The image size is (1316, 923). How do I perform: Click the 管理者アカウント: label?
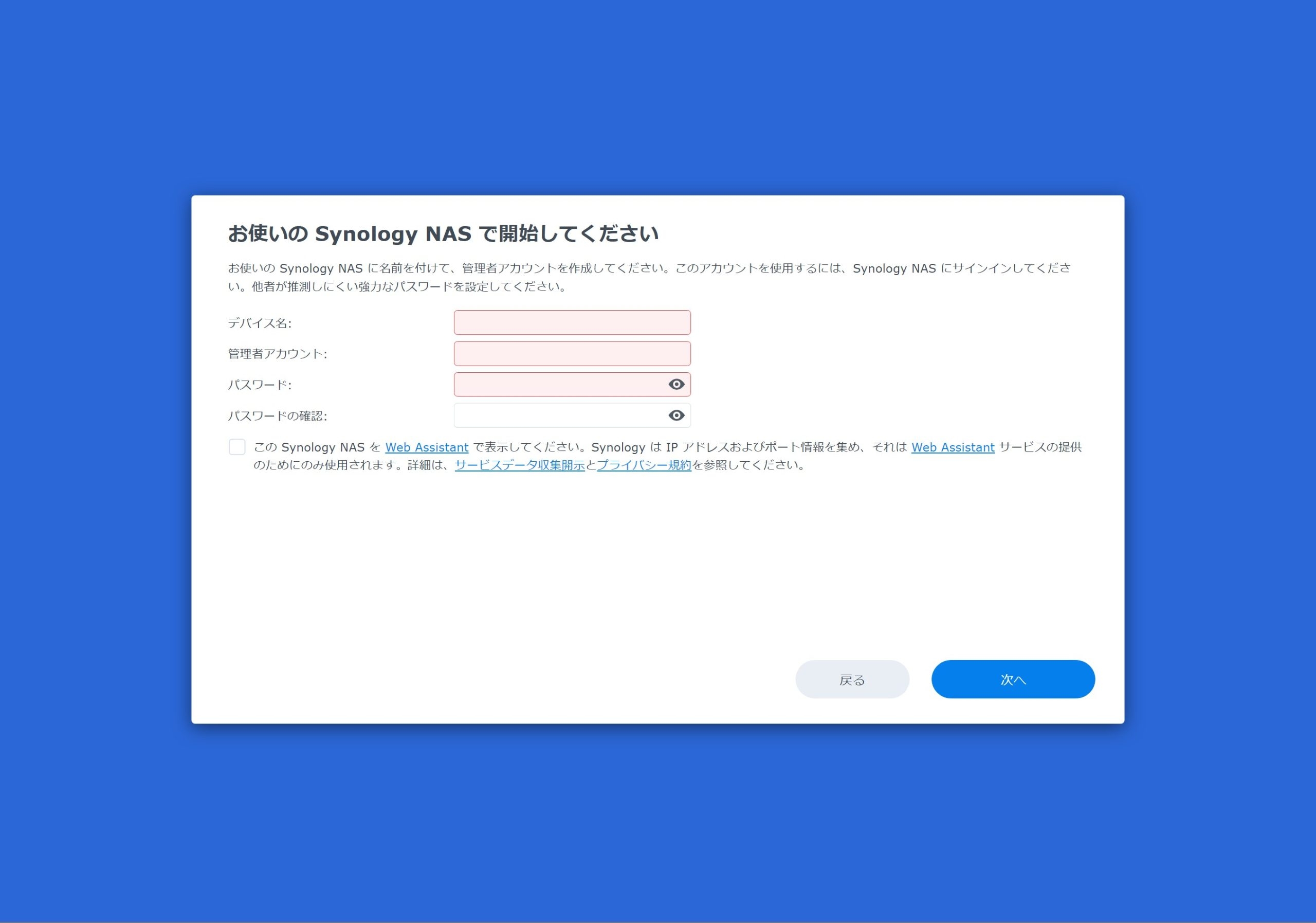pyautogui.click(x=278, y=354)
